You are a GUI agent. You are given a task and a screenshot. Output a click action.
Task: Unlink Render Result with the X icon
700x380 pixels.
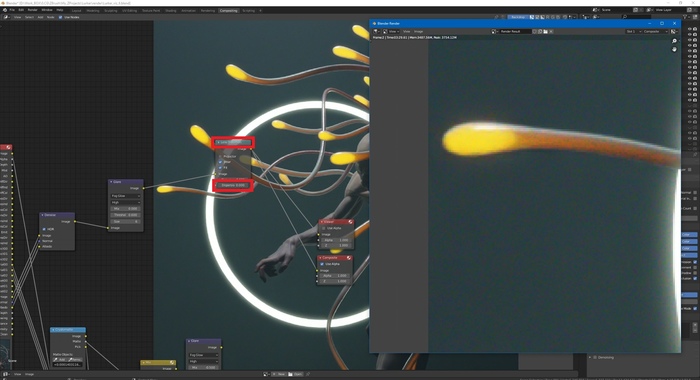pyautogui.click(x=551, y=31)
